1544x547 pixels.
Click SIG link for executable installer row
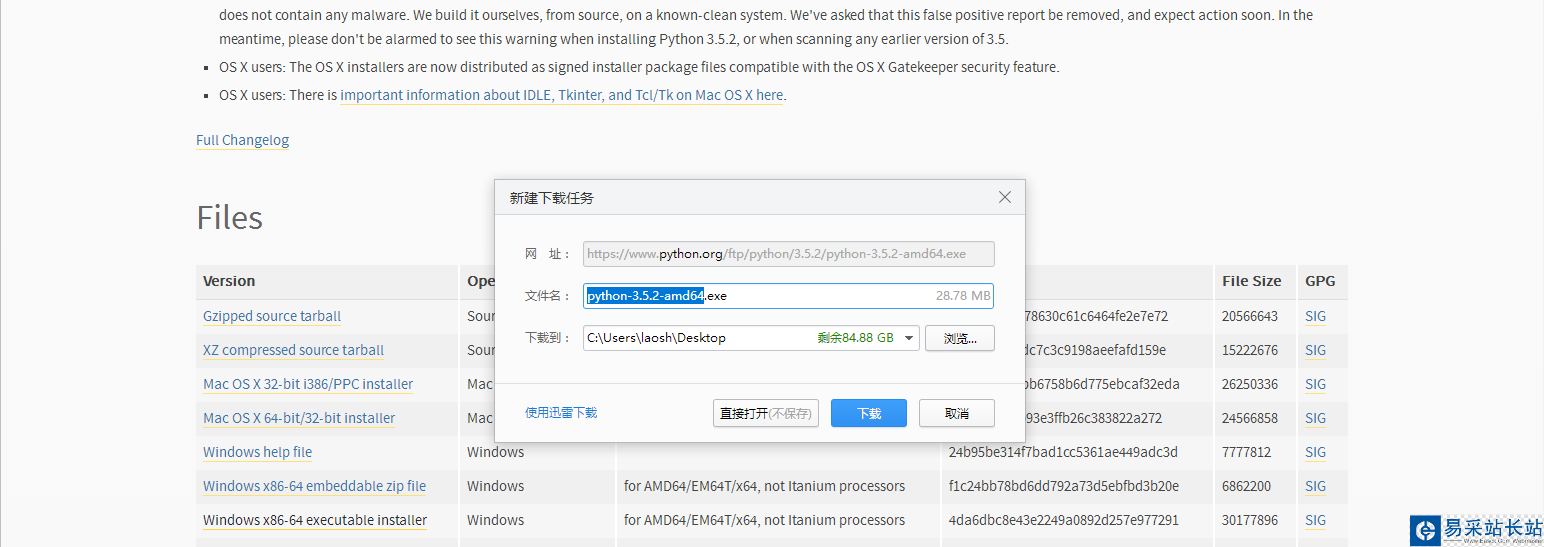point(1315,520)
